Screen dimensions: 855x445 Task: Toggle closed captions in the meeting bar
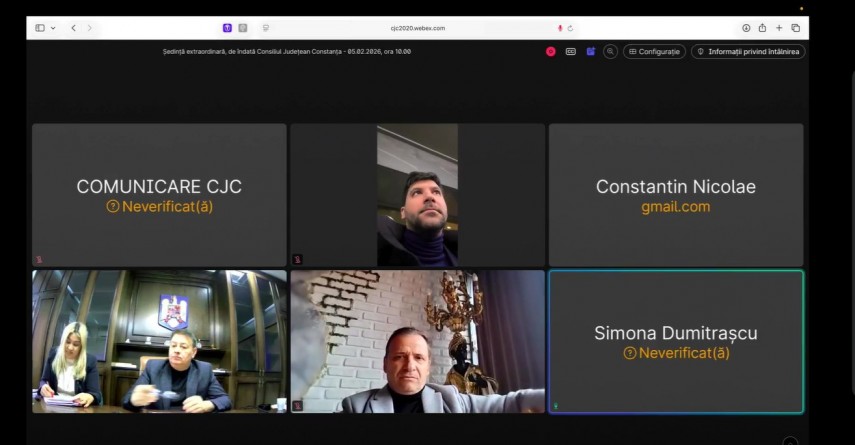[x=571, y=51]
